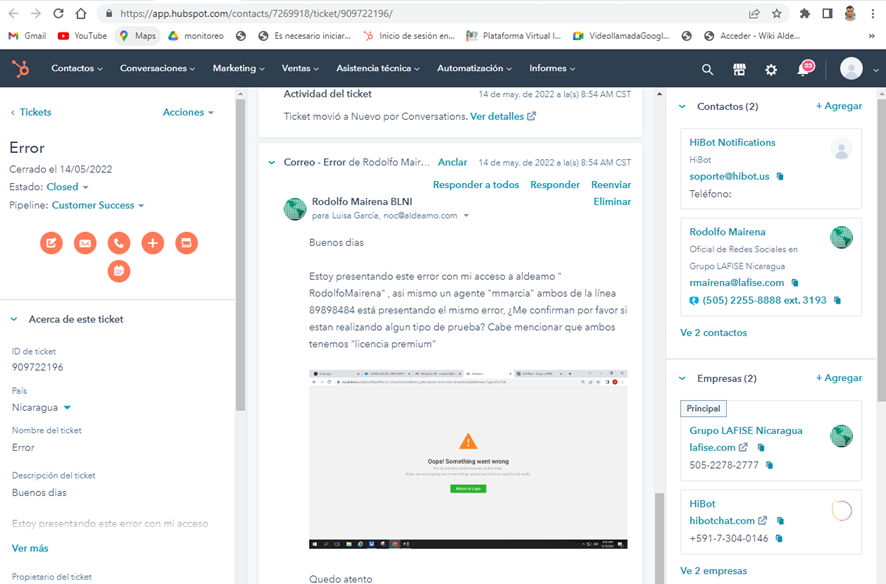
Task: Open Ve 2 contactos link
Action: (x=713, y=333)
